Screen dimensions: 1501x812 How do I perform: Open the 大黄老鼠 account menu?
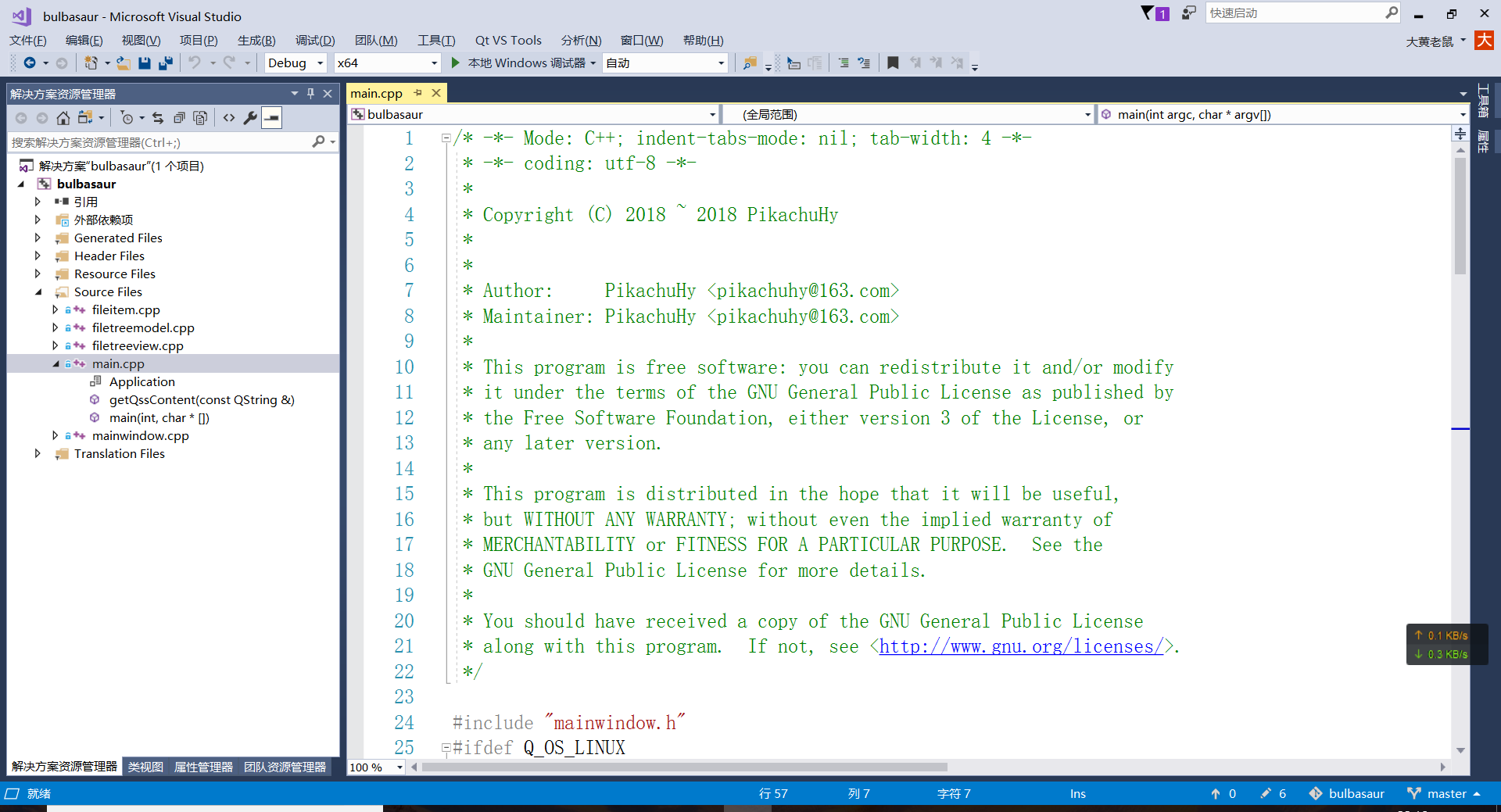click(1435, 41)
